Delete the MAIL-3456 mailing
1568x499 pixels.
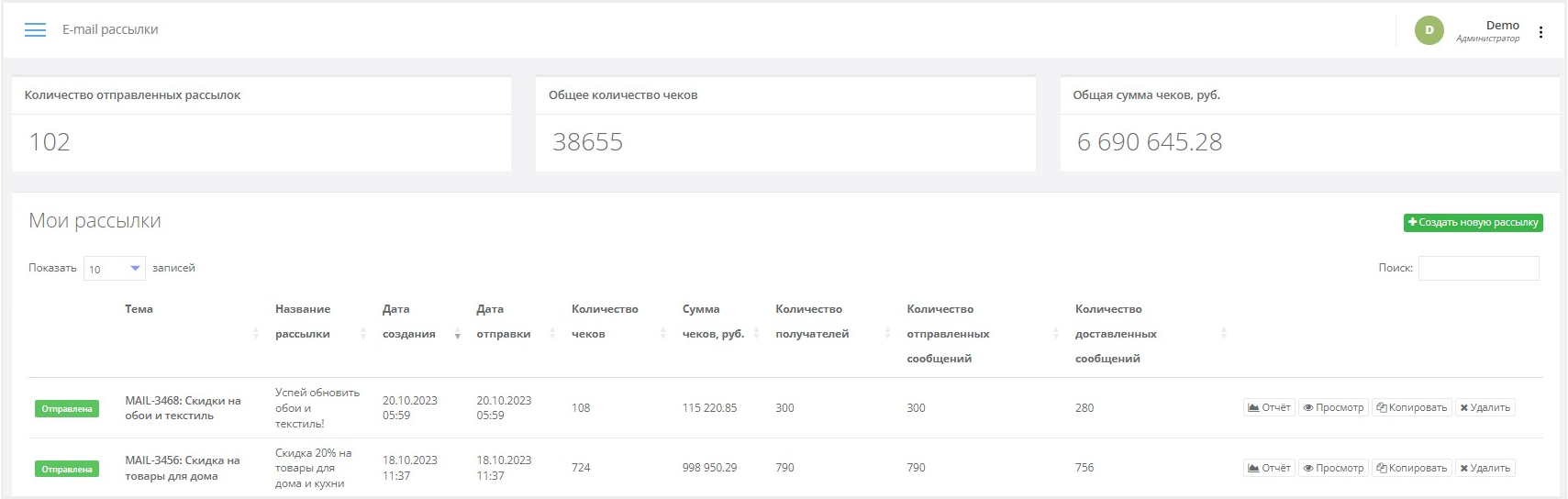[x=1485, y=468]
